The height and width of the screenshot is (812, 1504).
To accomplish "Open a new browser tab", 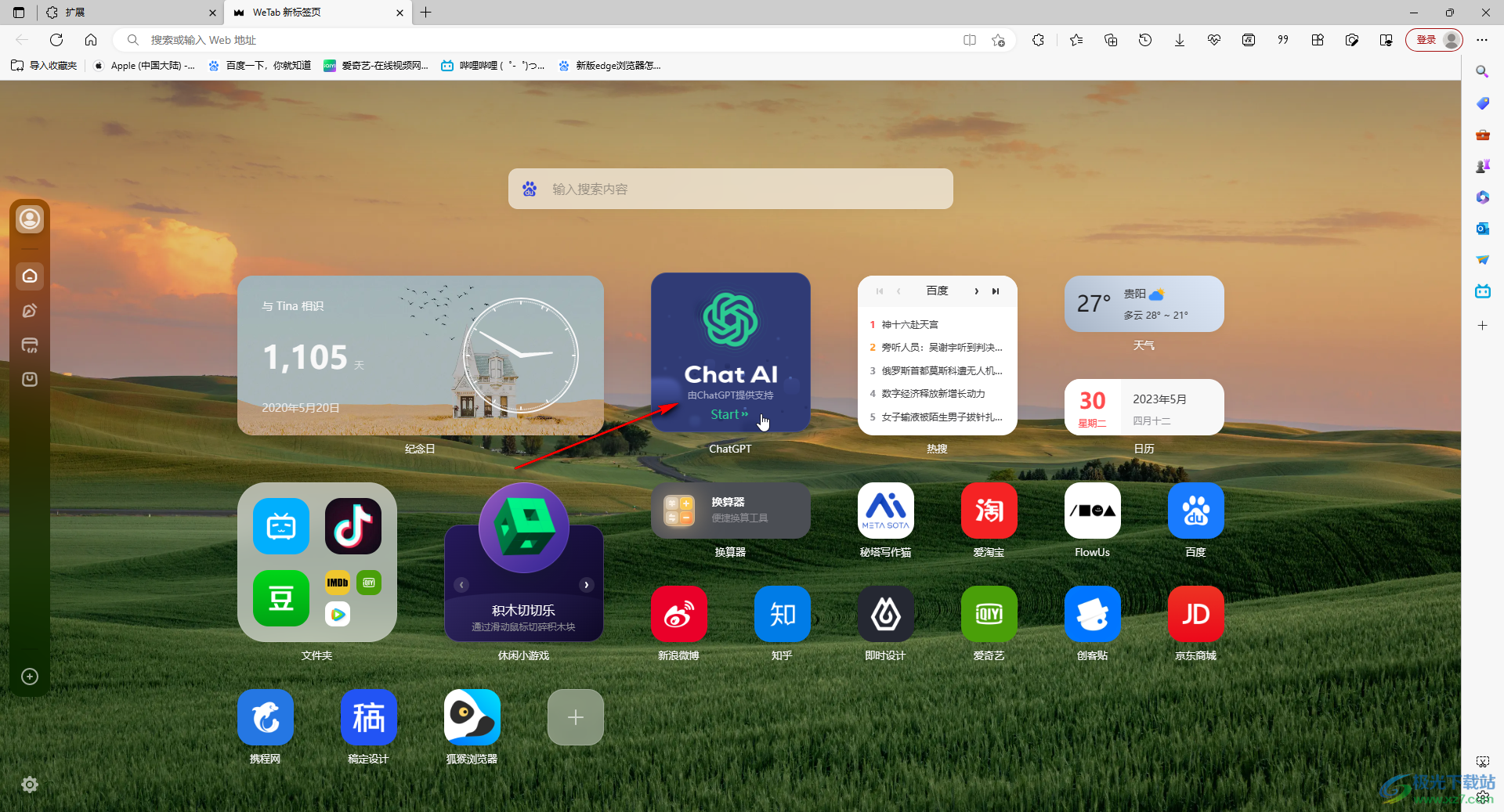I will point(426,13).
